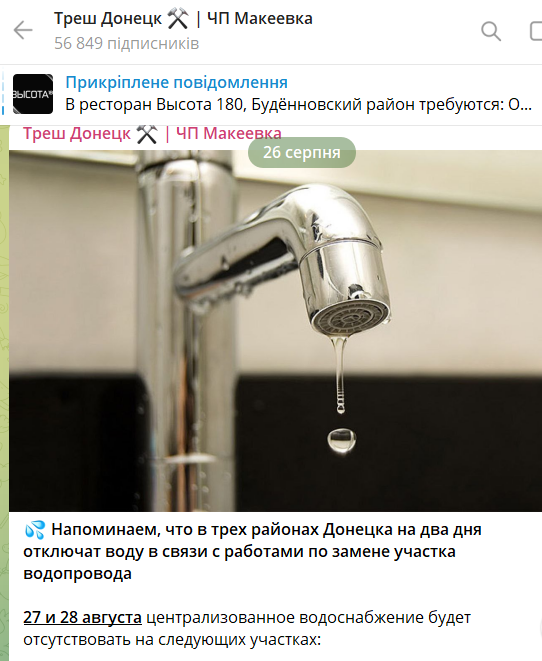
Task: Go back using the left arrow
Action: 23,30
